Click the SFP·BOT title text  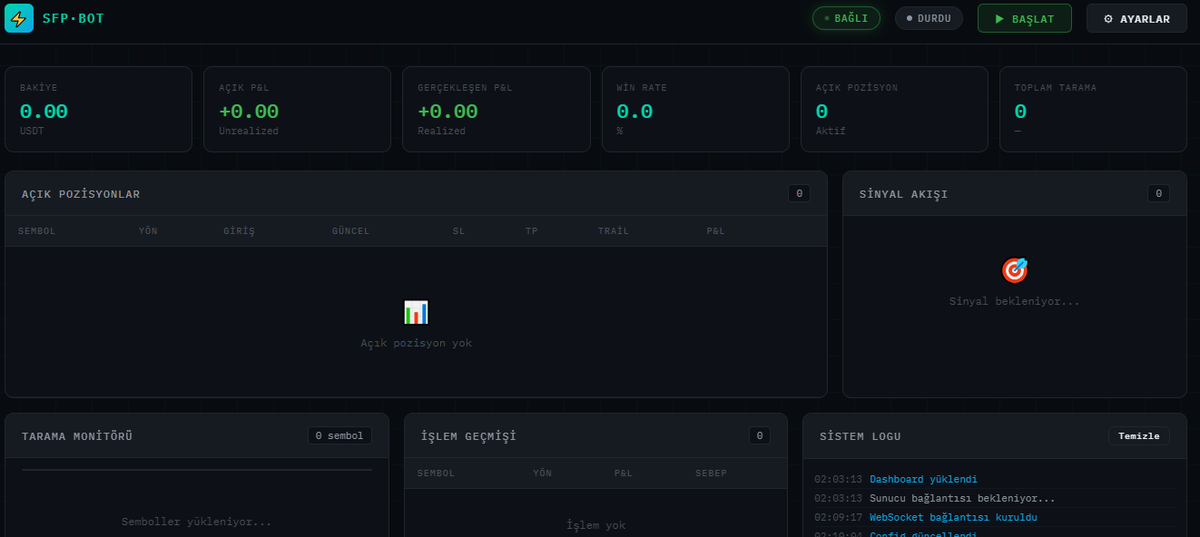(73, 18)
